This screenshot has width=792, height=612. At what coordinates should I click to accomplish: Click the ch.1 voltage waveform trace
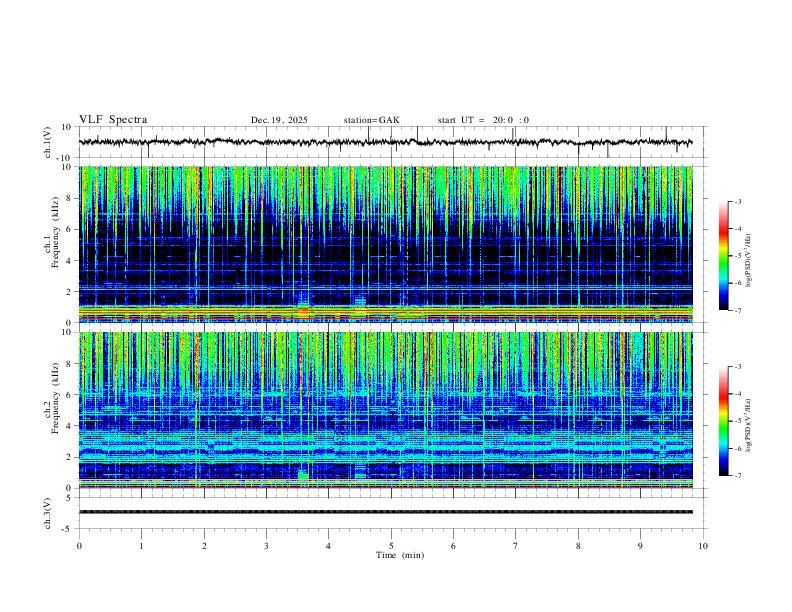click(x=385, y=142)
